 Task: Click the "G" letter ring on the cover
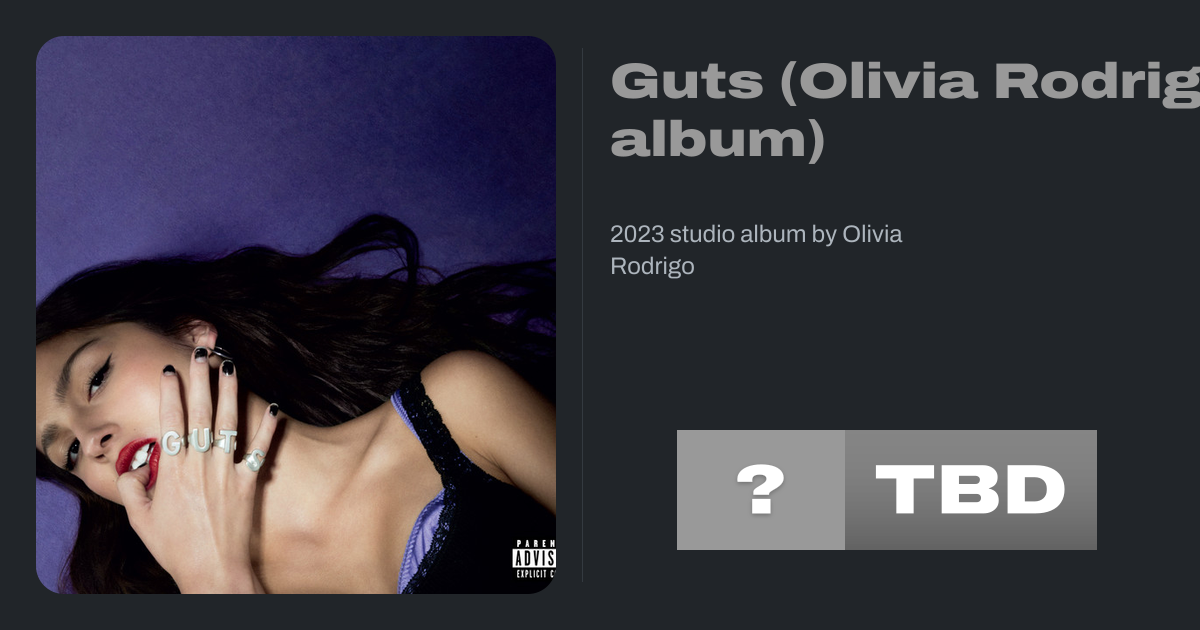172,442
